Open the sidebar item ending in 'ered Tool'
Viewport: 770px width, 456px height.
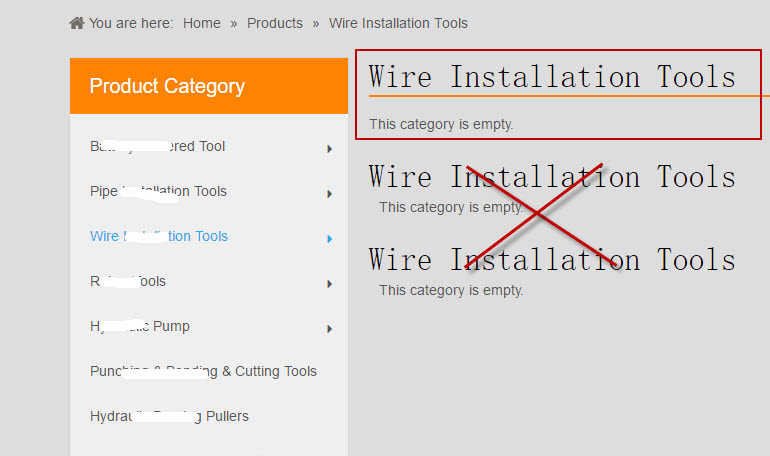coord(158,147)
